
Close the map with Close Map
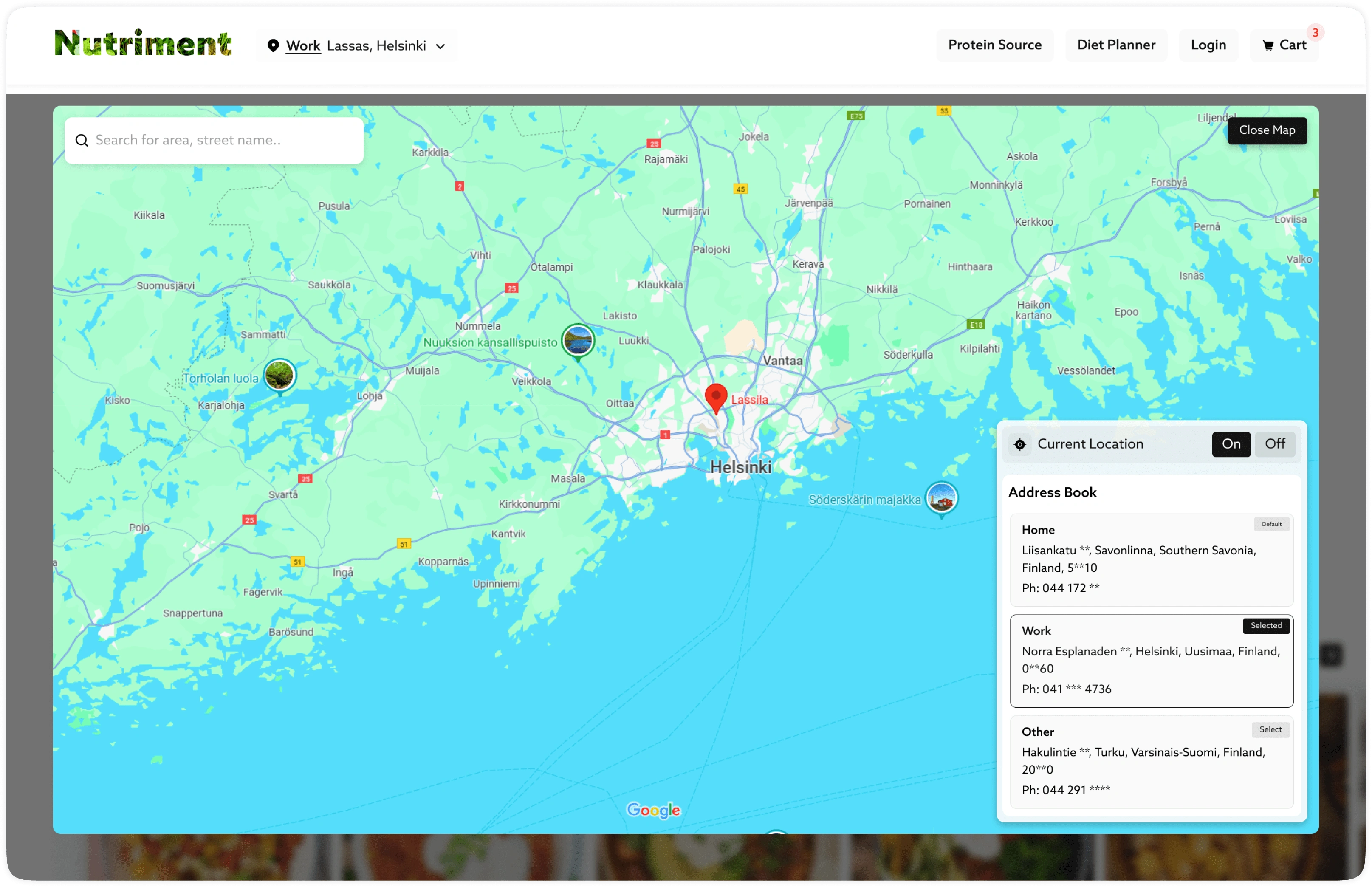coord(1267,130)
